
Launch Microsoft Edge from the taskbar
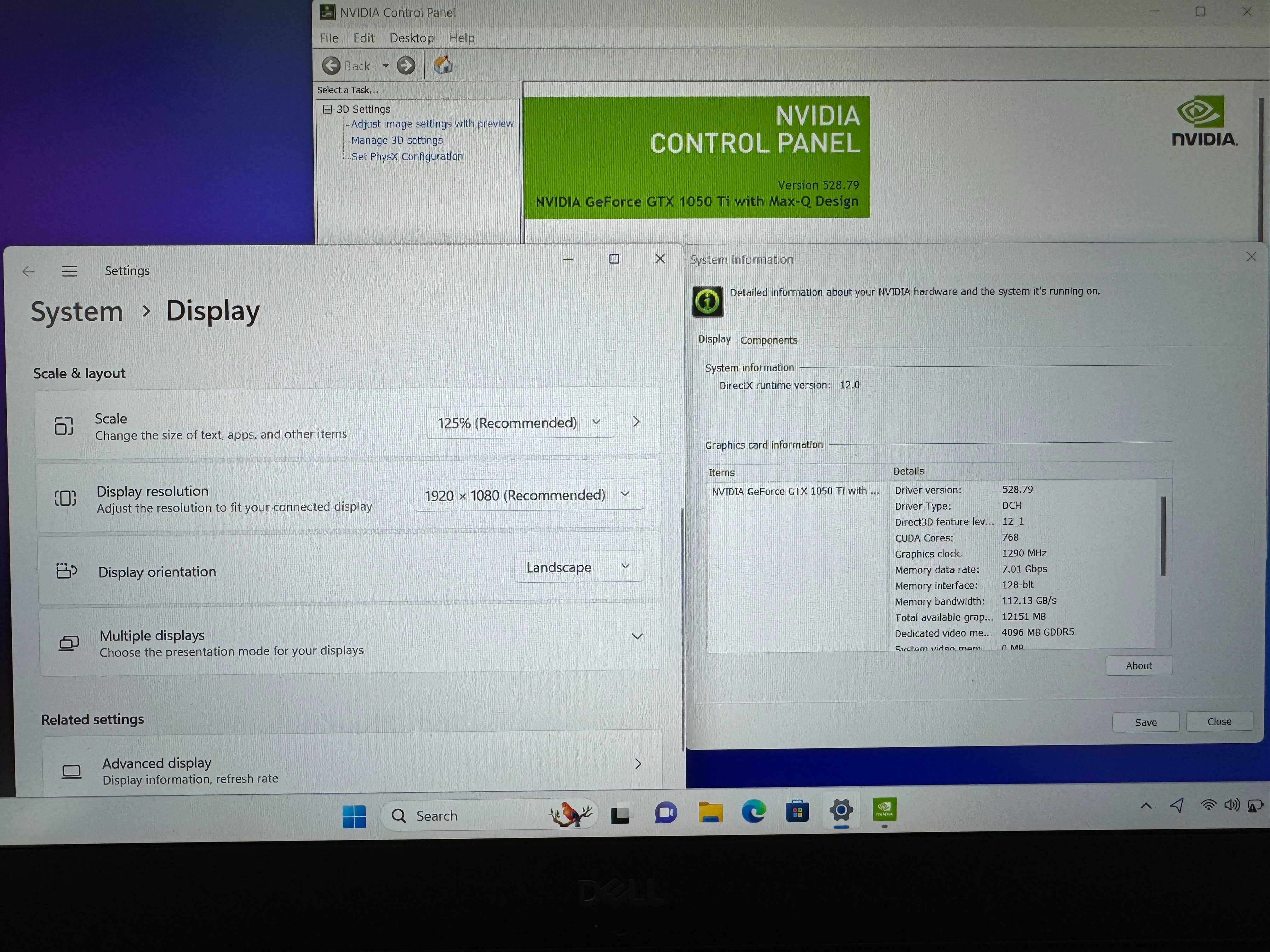tap(753, 811)
